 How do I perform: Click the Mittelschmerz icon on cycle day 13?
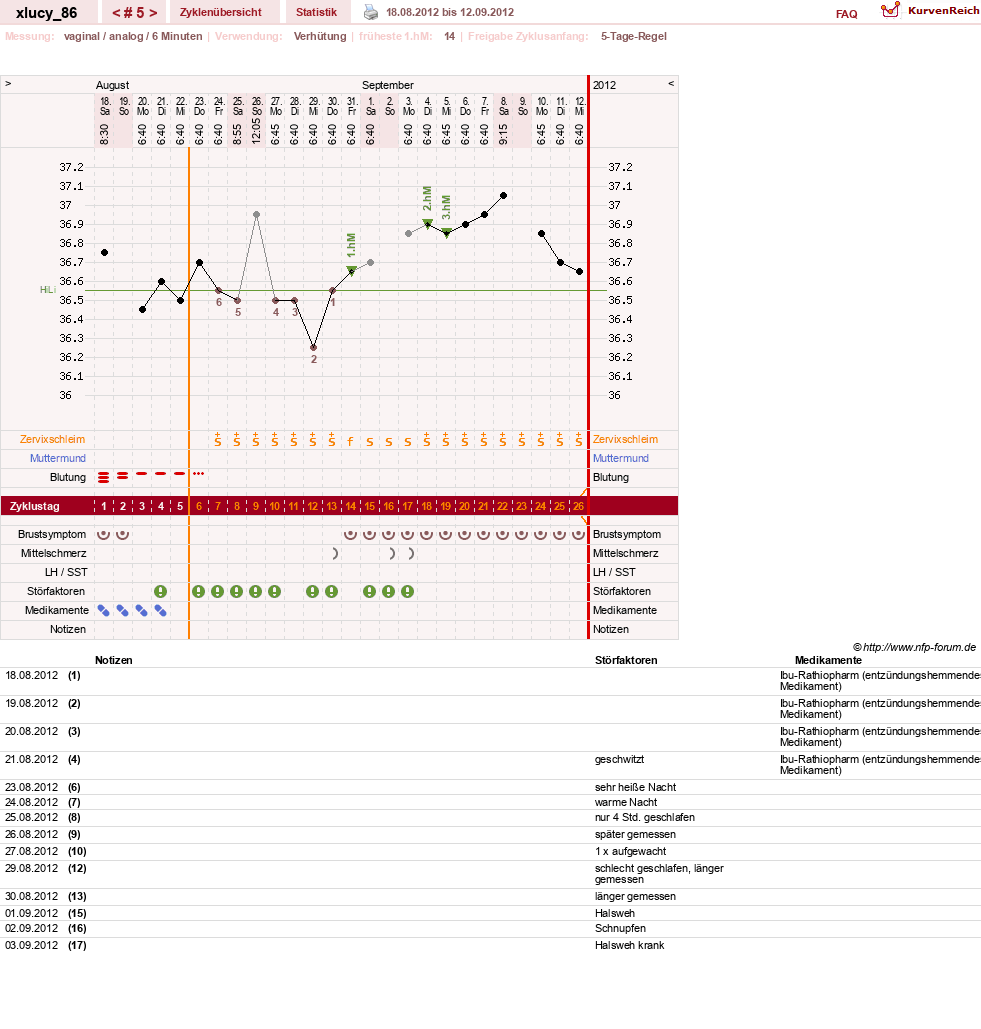point(335,553)
